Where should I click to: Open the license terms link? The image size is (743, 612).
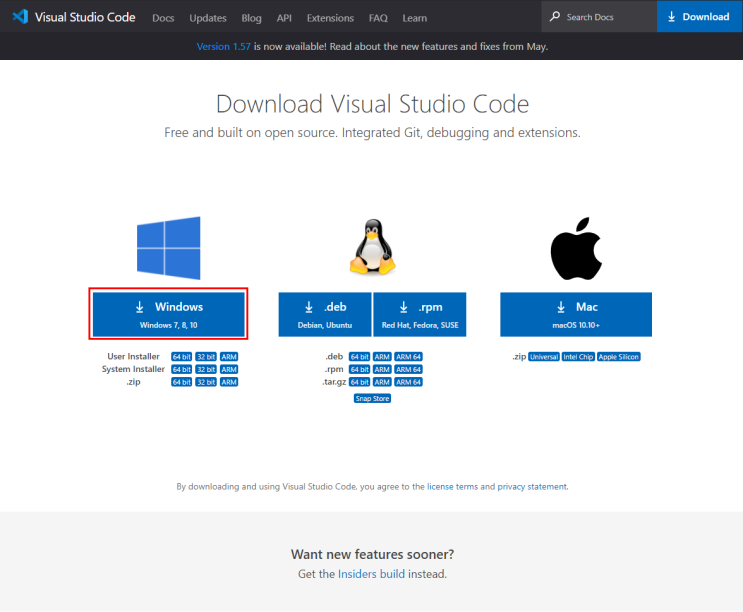[453, 486]
